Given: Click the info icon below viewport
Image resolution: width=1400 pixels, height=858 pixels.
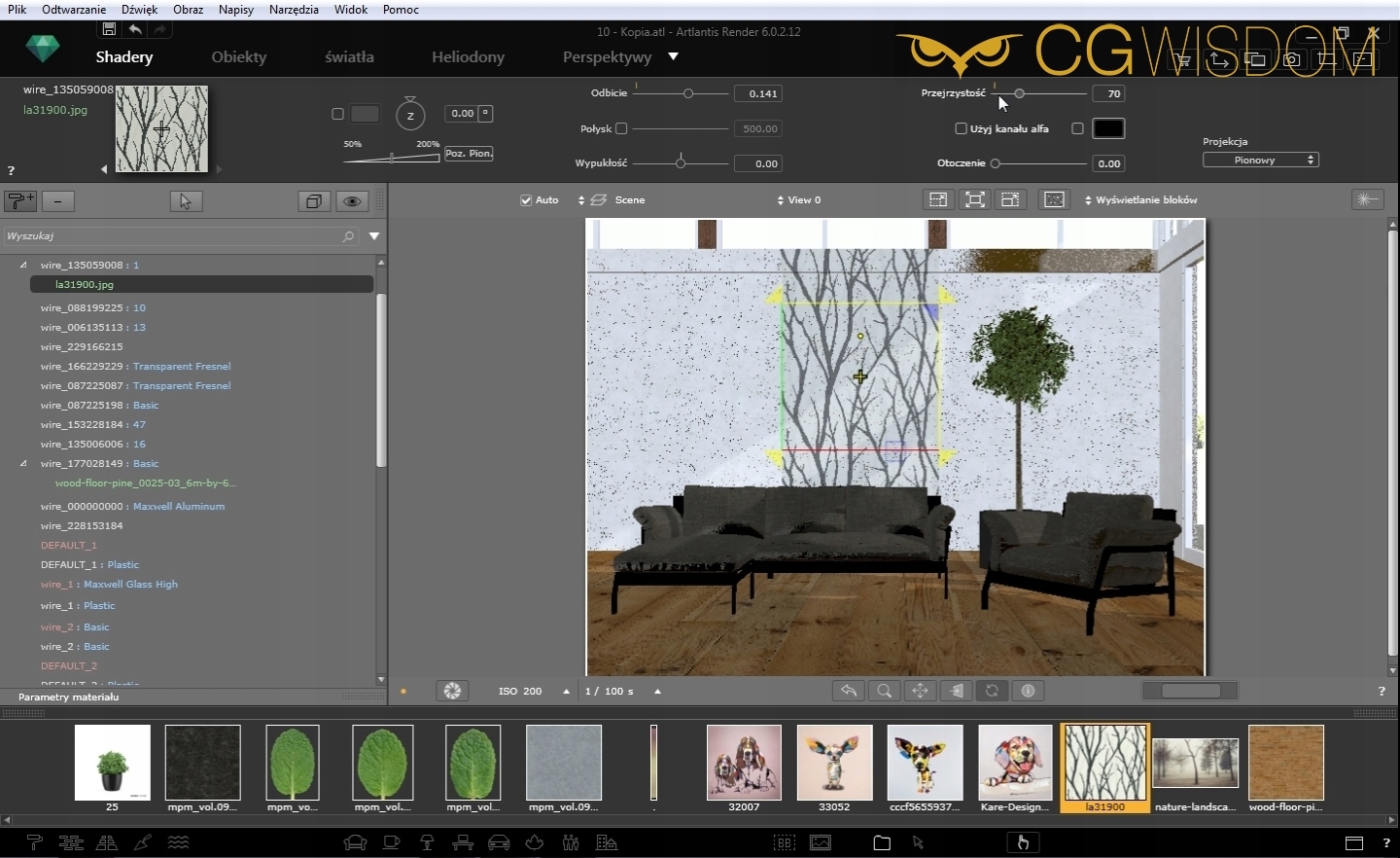Looking at the screenshot, I should (1028, 691).
